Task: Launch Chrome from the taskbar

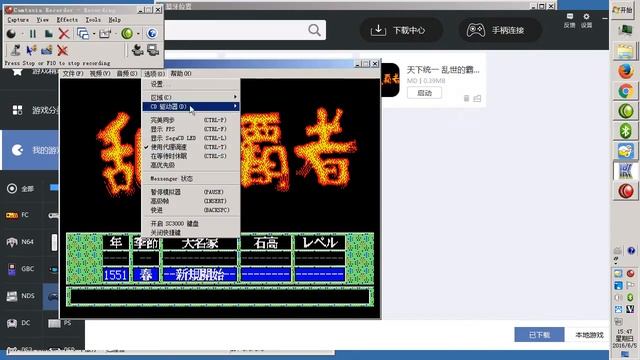Action: coord(625,91)
